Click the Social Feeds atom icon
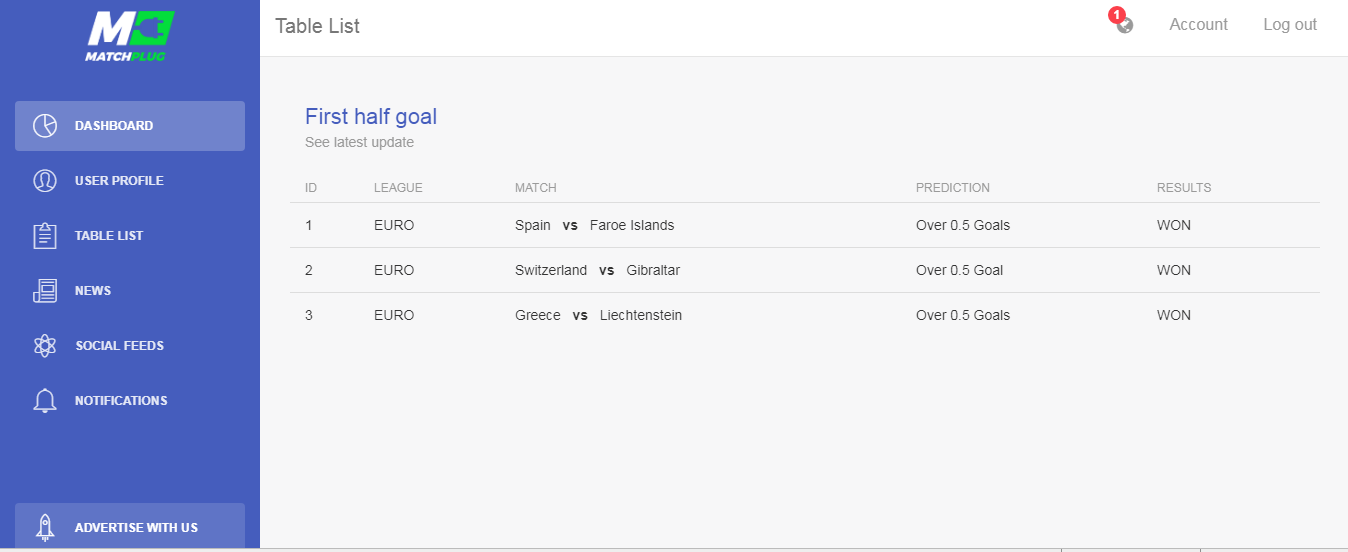 click(45, 346)
